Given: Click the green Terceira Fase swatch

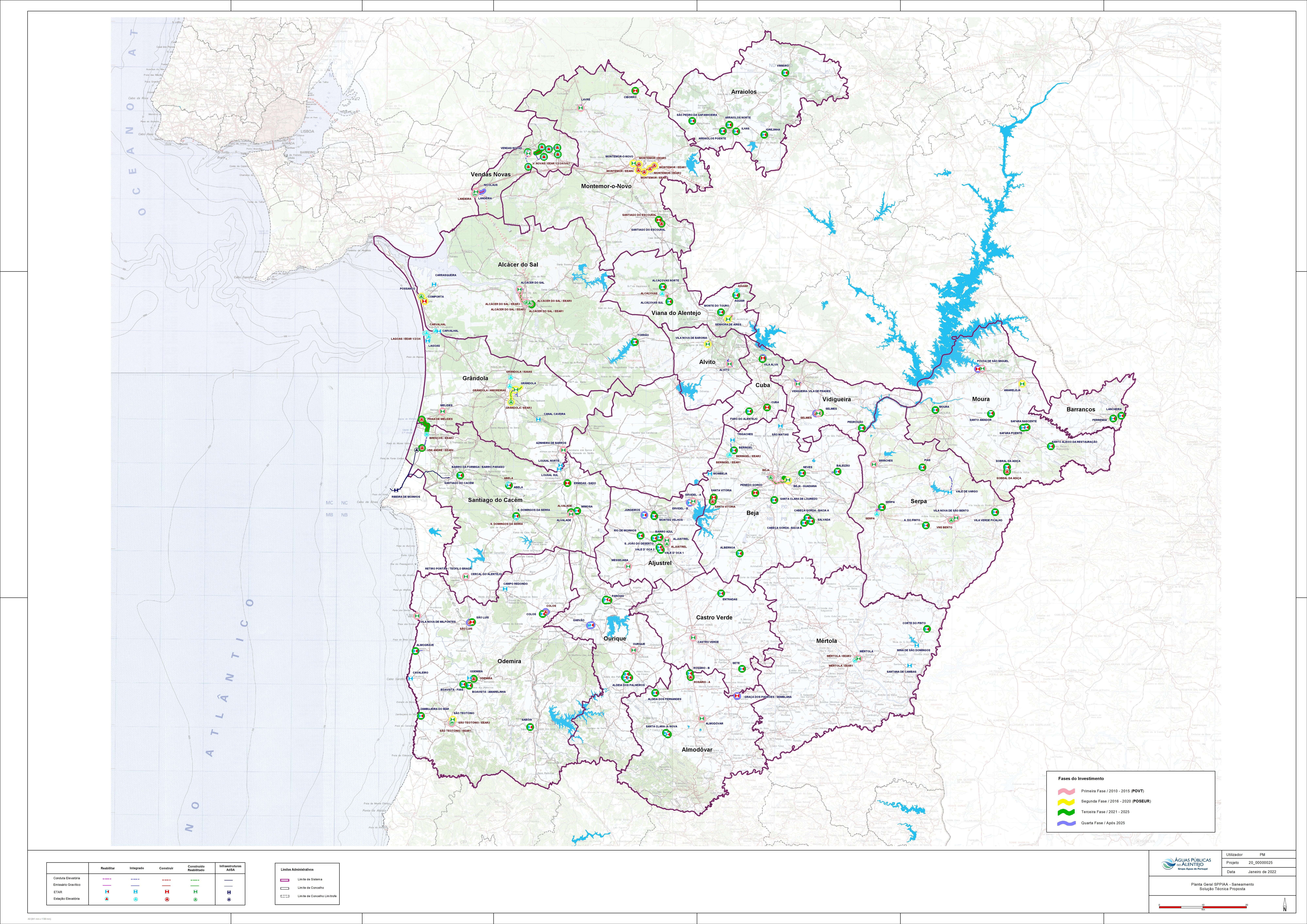Looking at the screenshot, I should pos(1066,812).
